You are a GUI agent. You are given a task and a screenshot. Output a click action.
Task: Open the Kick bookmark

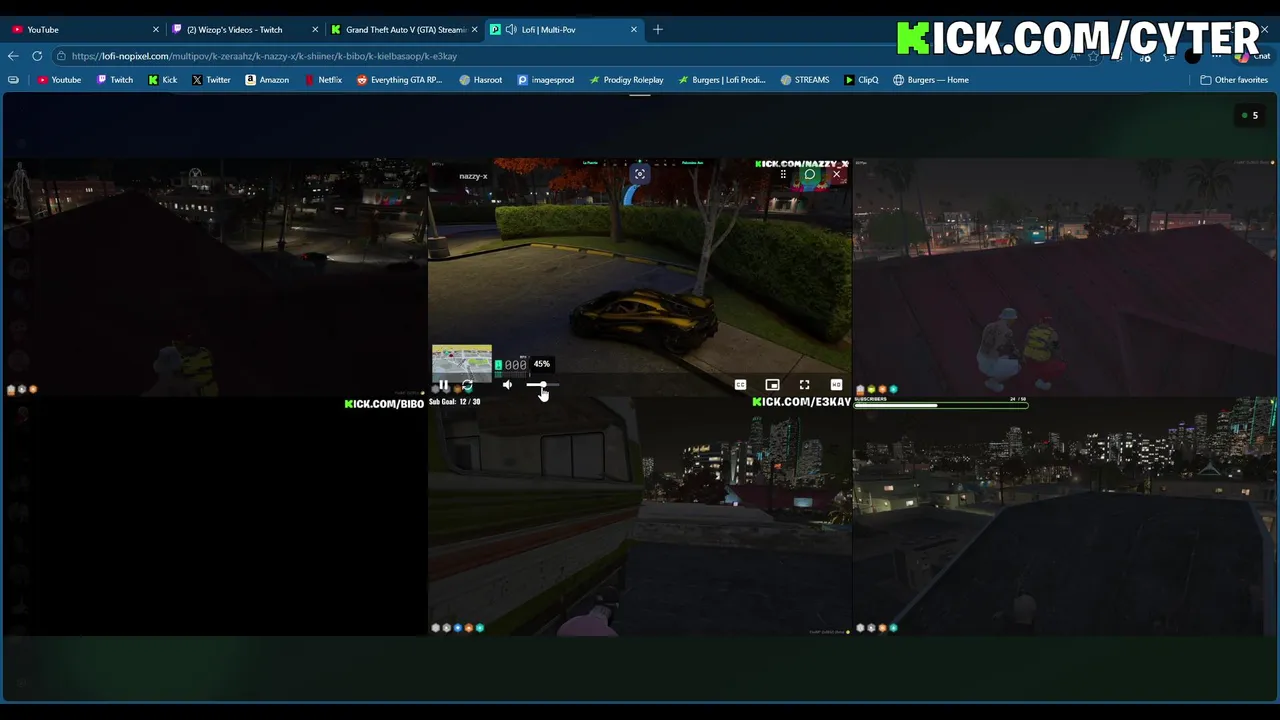[x=163, y=80]
